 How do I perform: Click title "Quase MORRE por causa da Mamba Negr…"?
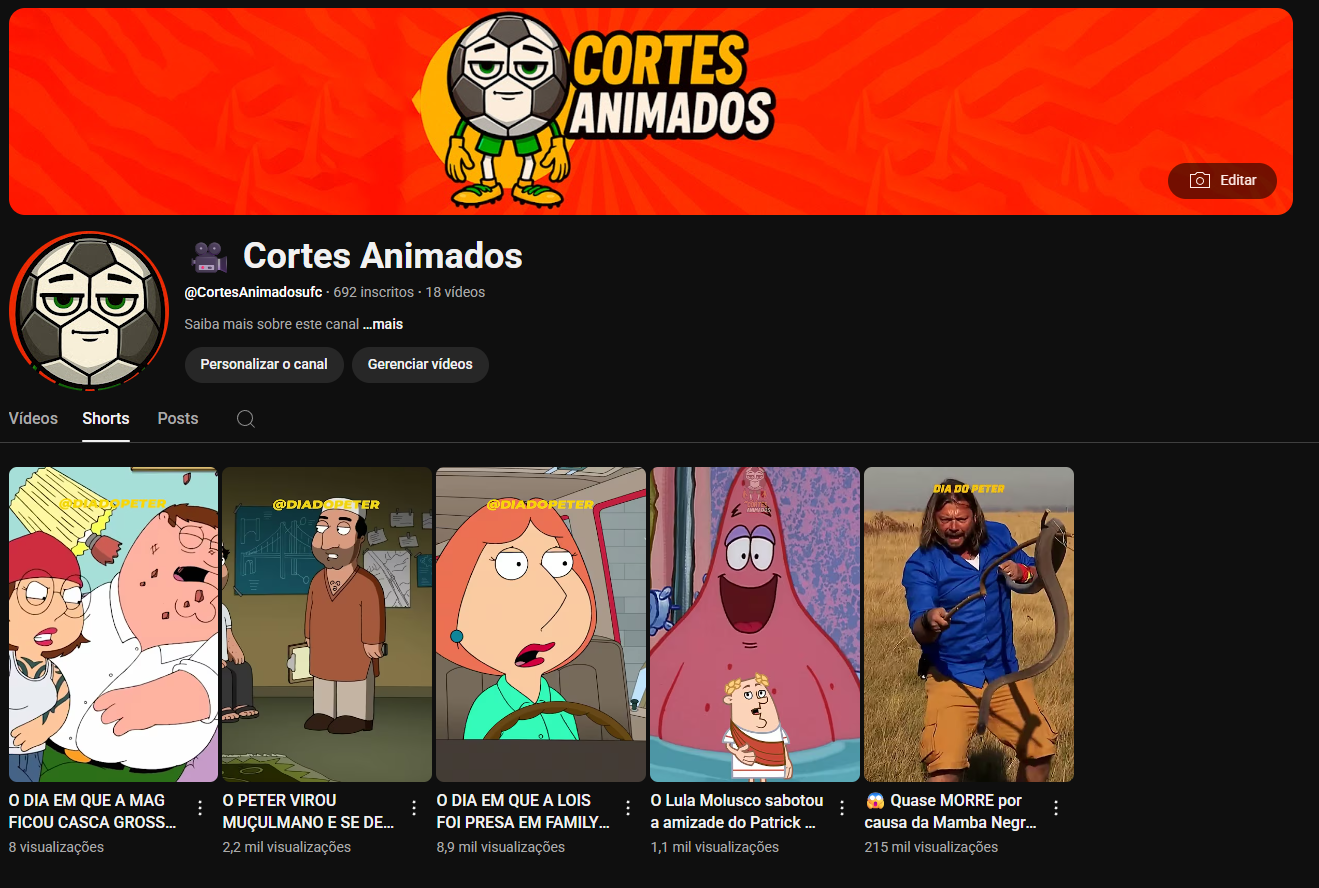tap(951, 811)
